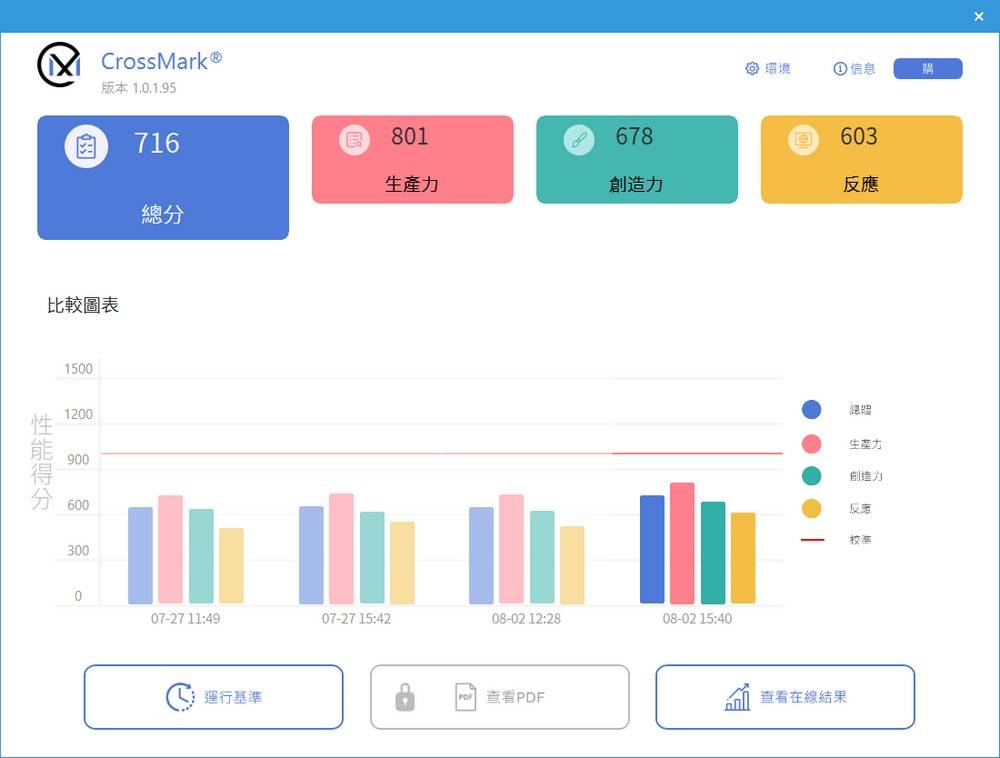Click the CrossMark® title text
1000x758 pixels.
click(161, 61)
